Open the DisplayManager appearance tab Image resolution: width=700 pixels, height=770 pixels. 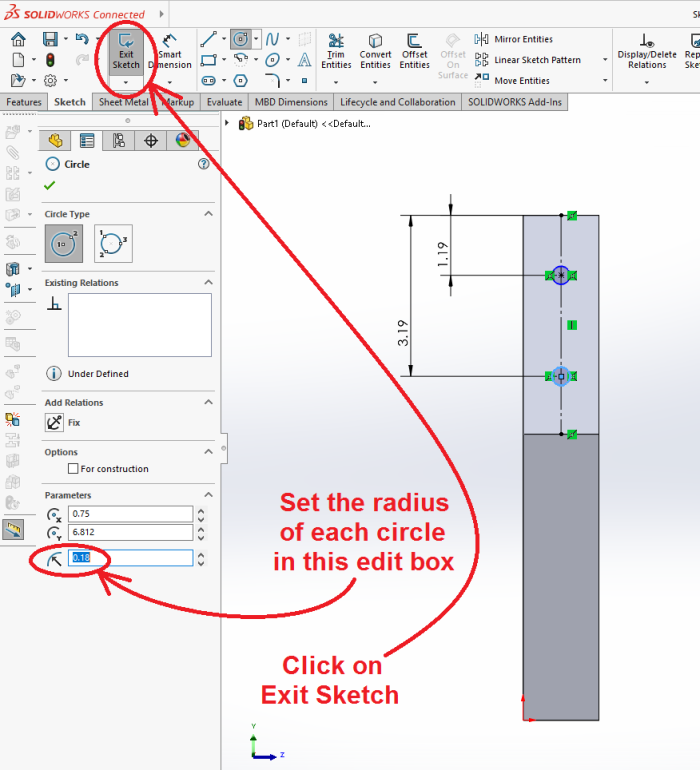point(183,141)
